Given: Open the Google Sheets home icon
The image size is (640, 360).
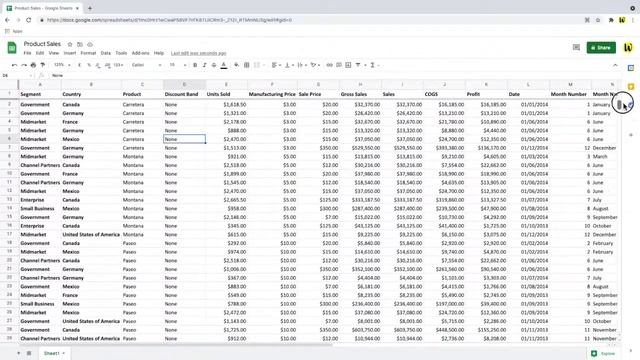Looking at the screenshot, I should point(12,48).
